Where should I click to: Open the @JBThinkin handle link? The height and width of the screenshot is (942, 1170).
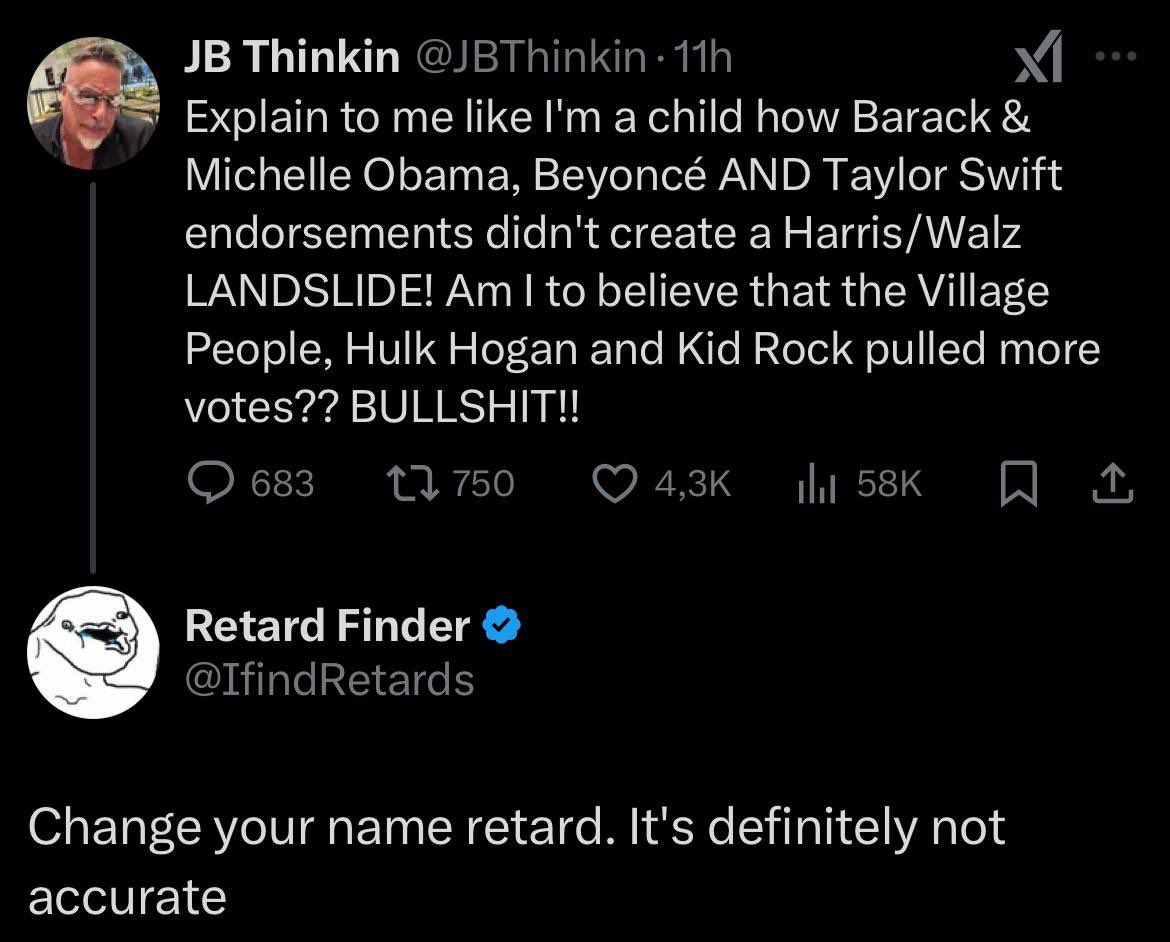(x=529, y=59)
